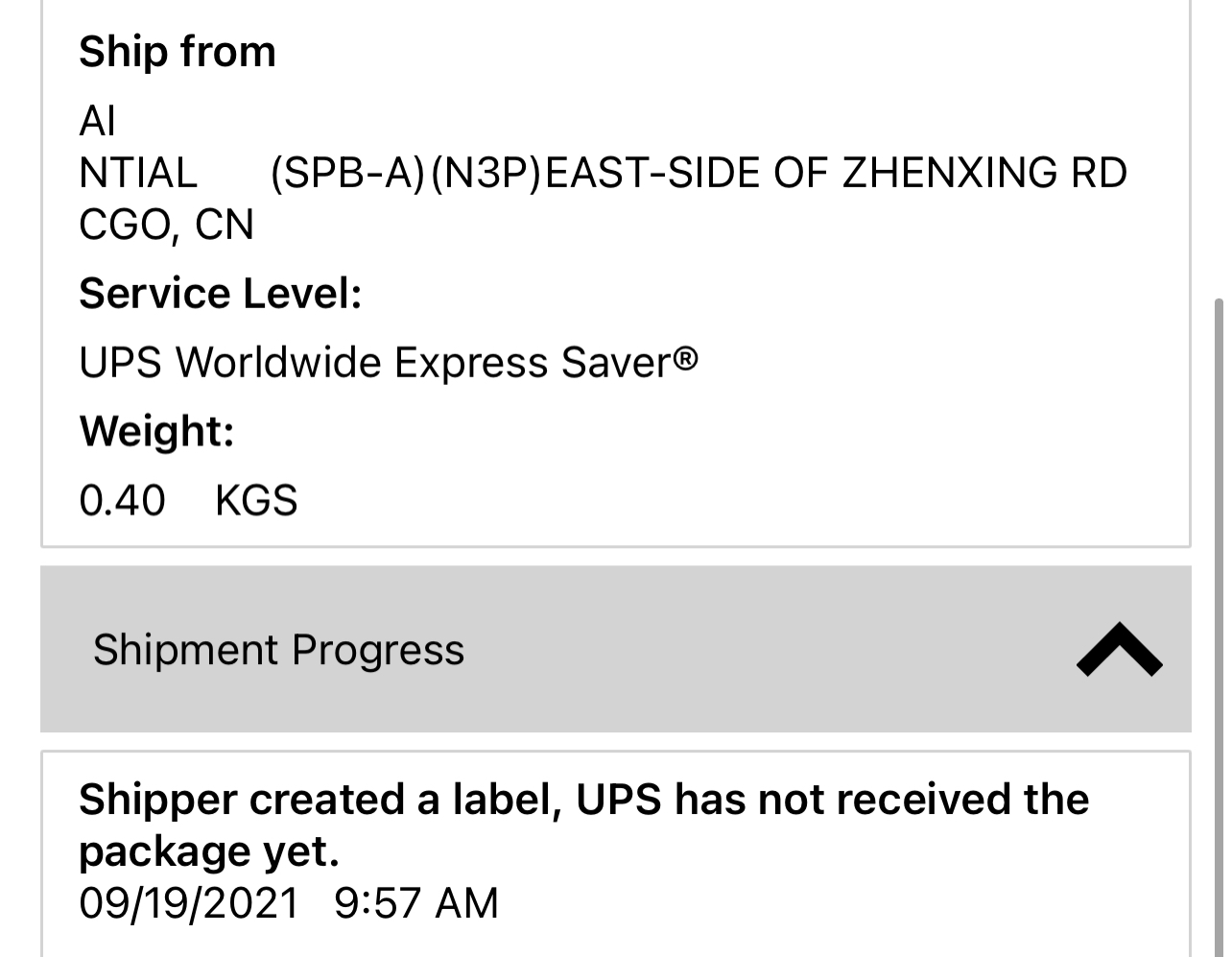Screen dimensions: 1232x957
Task: Click the 0.40 weight value
Action: [x=122, y=500]
